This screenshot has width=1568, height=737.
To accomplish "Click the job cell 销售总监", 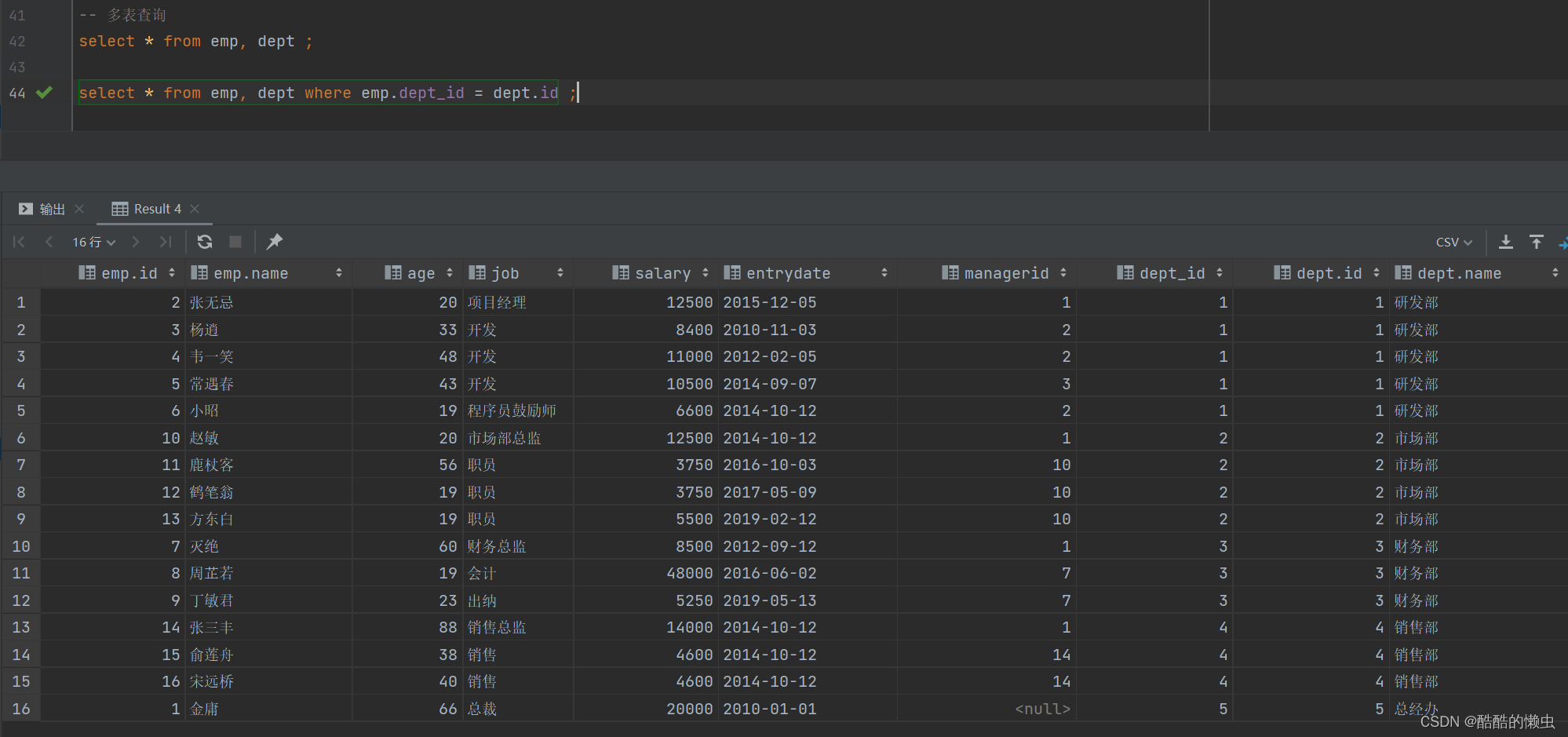I will point(518,627).
